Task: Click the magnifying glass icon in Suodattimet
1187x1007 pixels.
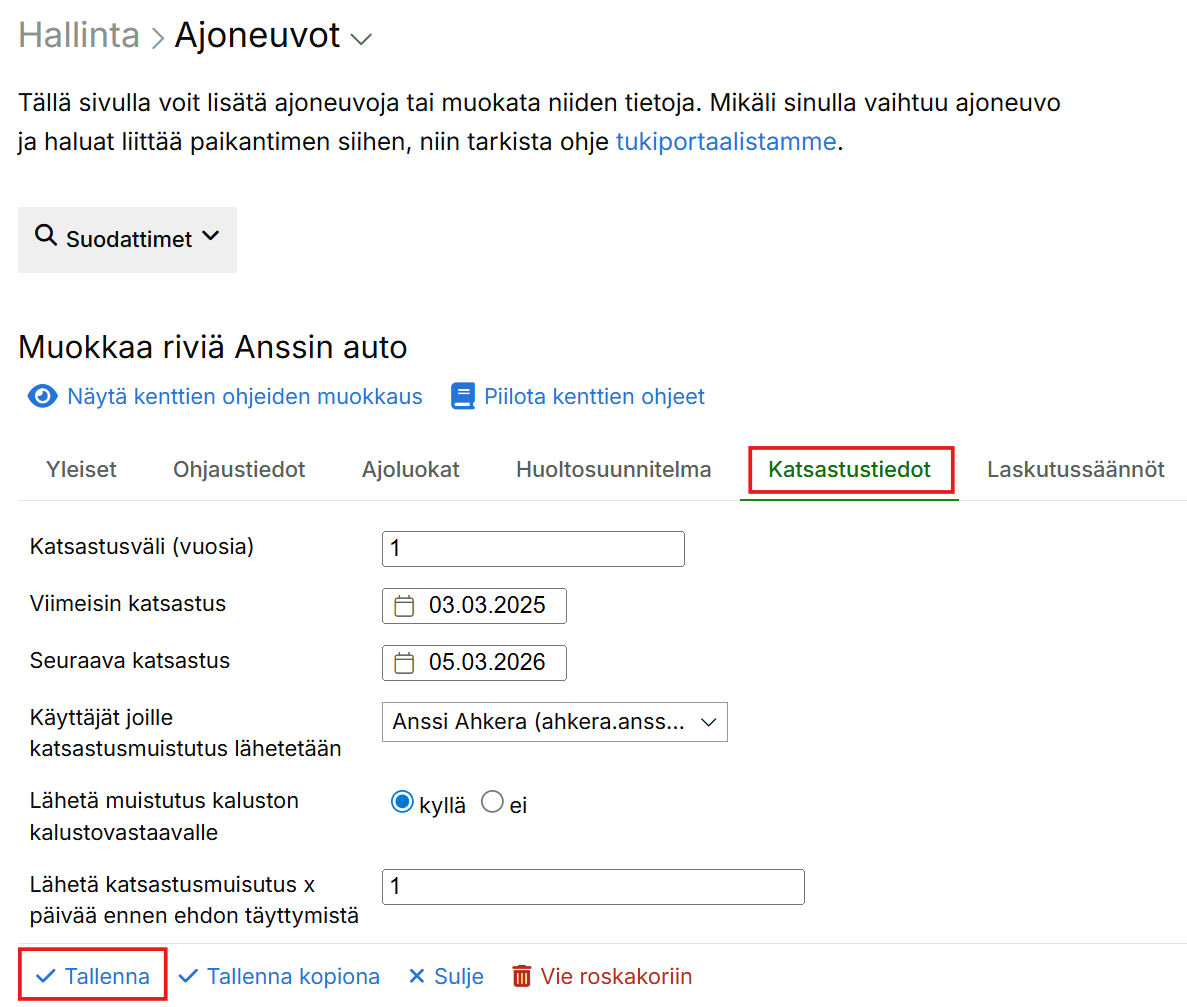Action: coord(45,236)
